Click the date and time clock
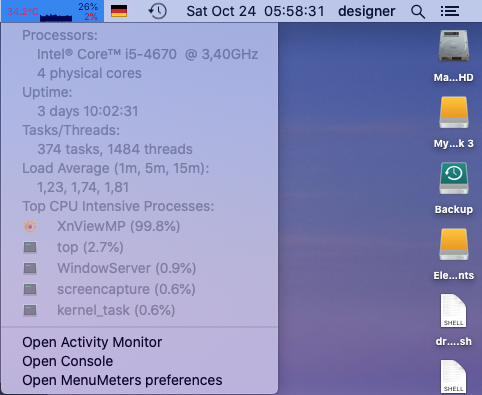 [x=255, y=11]
